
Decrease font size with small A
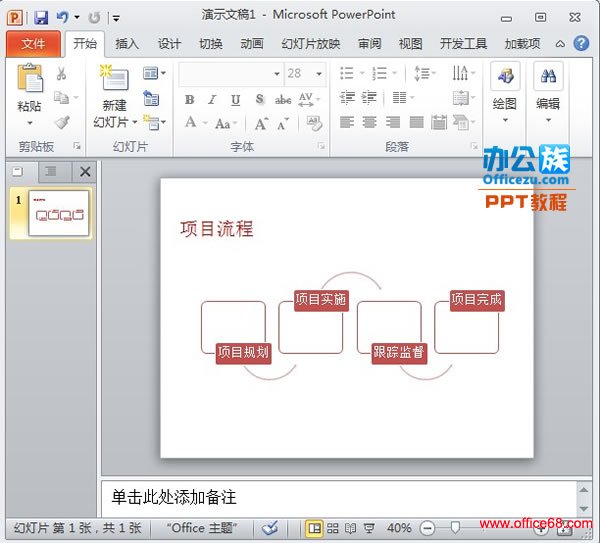point(283,123)
